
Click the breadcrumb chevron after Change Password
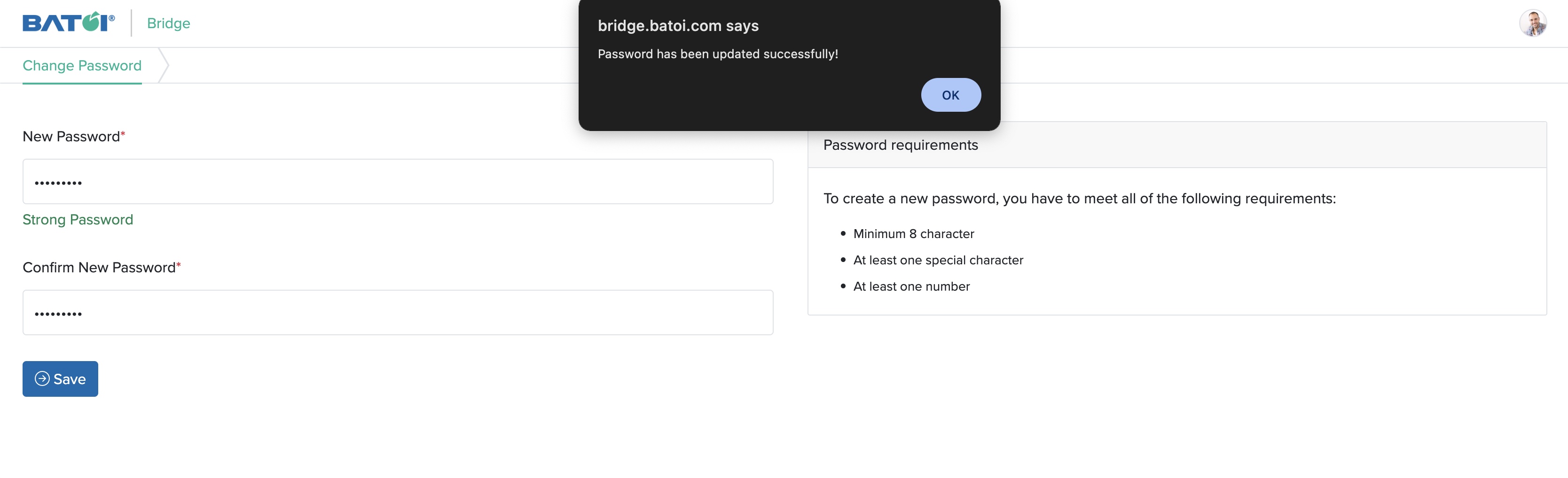click(x=163, y=66)
